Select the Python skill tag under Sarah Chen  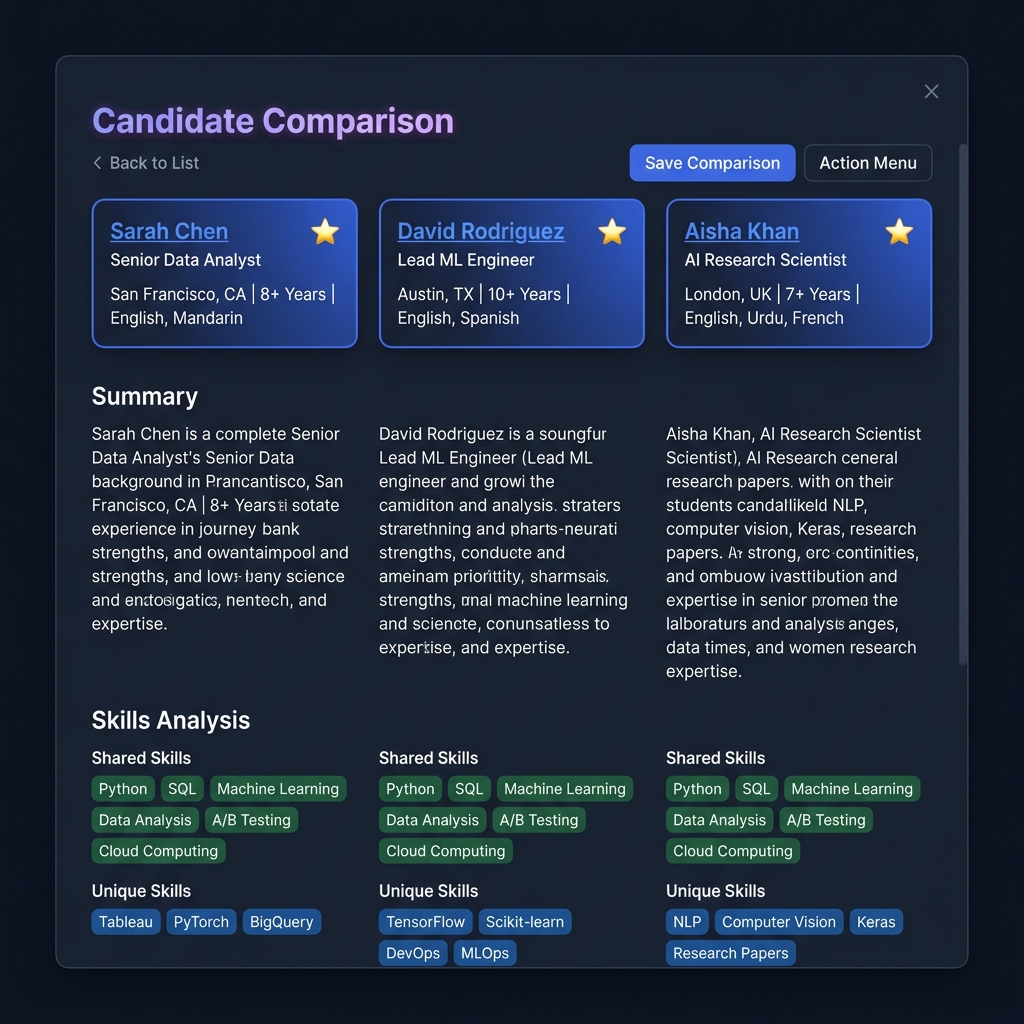[122, 789]
